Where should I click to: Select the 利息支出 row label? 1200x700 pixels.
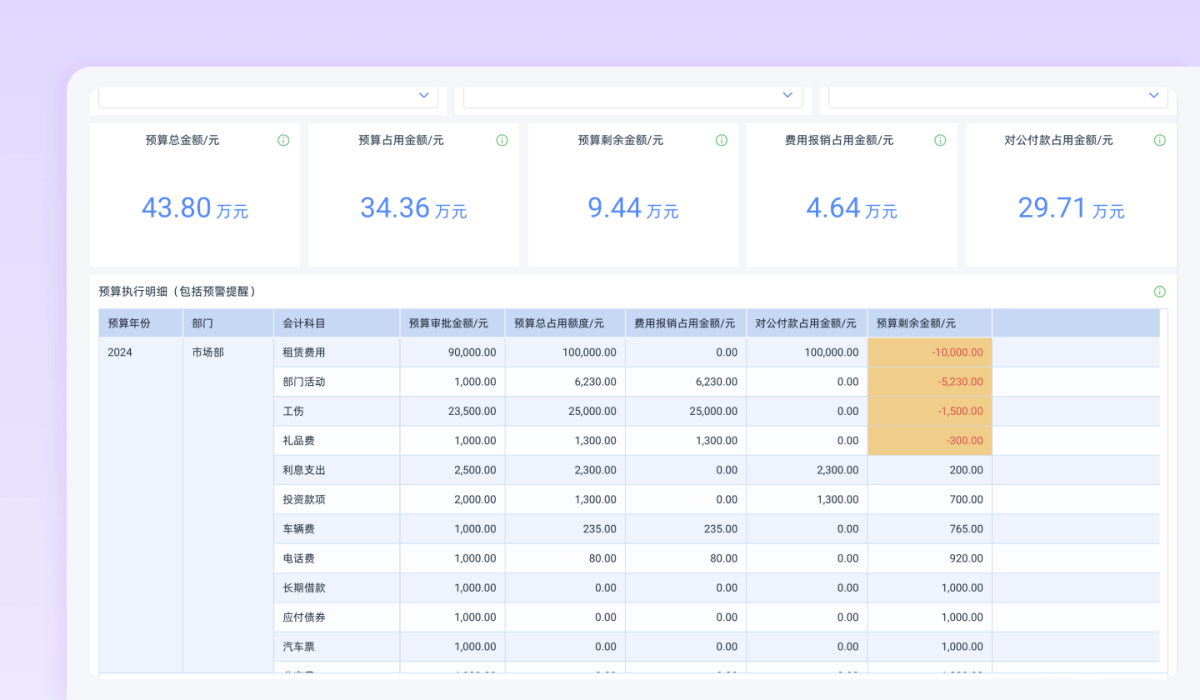click(304, 470)
